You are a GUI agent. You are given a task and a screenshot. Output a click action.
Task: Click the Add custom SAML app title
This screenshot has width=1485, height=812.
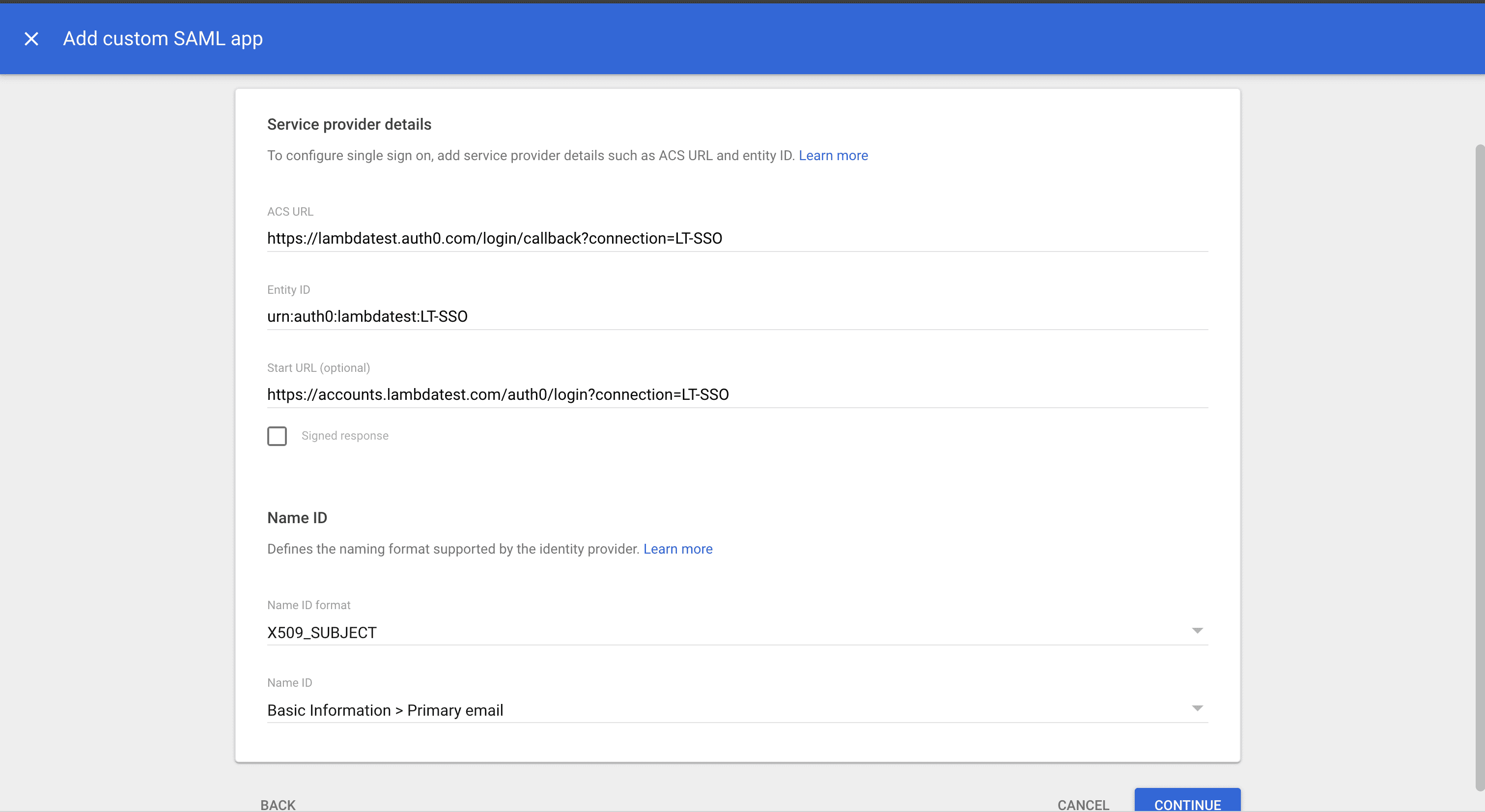click(x=163, y=39)
